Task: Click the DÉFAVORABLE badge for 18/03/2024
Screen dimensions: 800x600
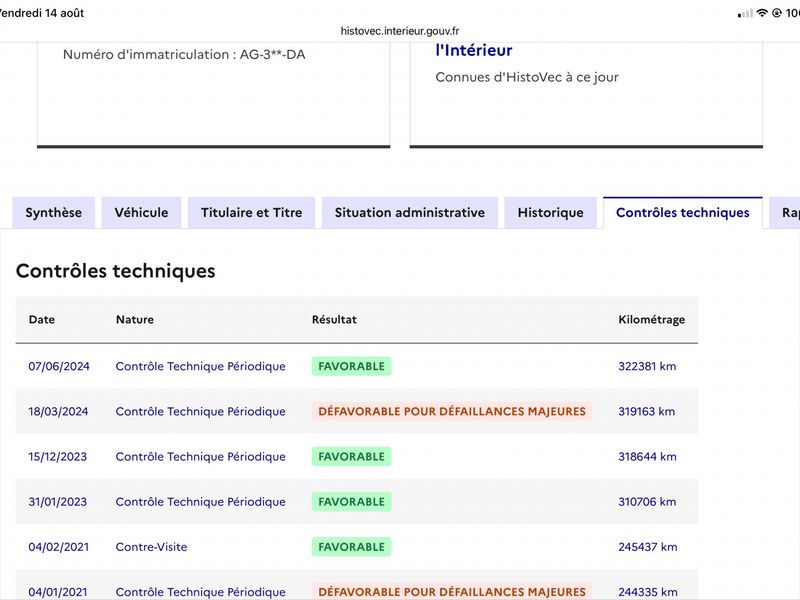Action: click(452, 411)
